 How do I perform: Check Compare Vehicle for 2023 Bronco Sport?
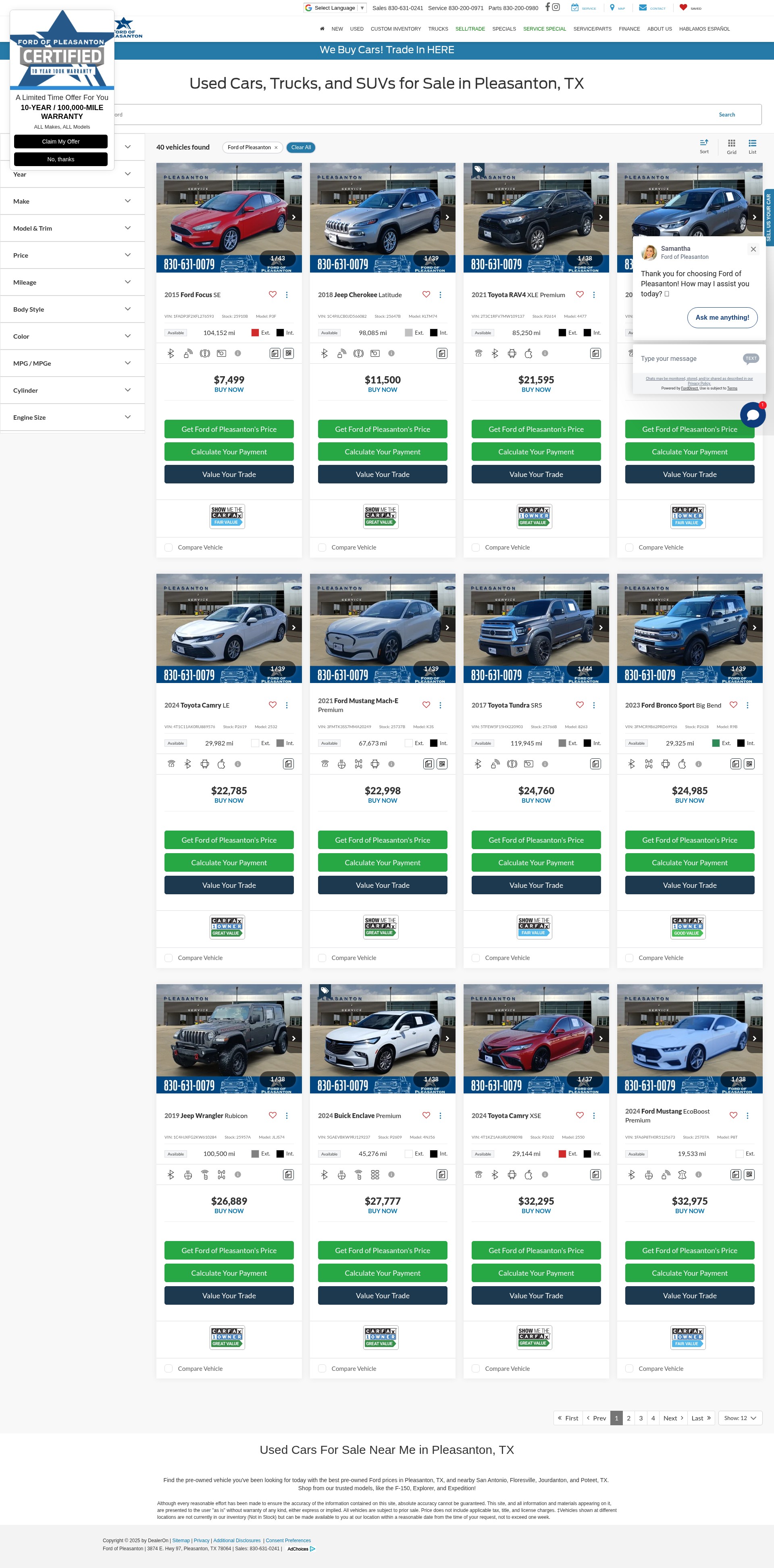click(x=629, y=958)
